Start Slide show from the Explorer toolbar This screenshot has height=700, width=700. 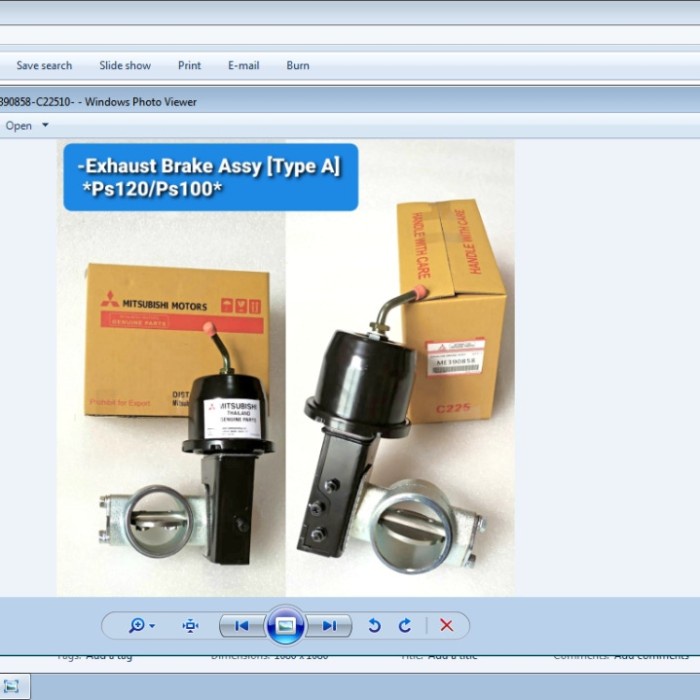[125, 66]
